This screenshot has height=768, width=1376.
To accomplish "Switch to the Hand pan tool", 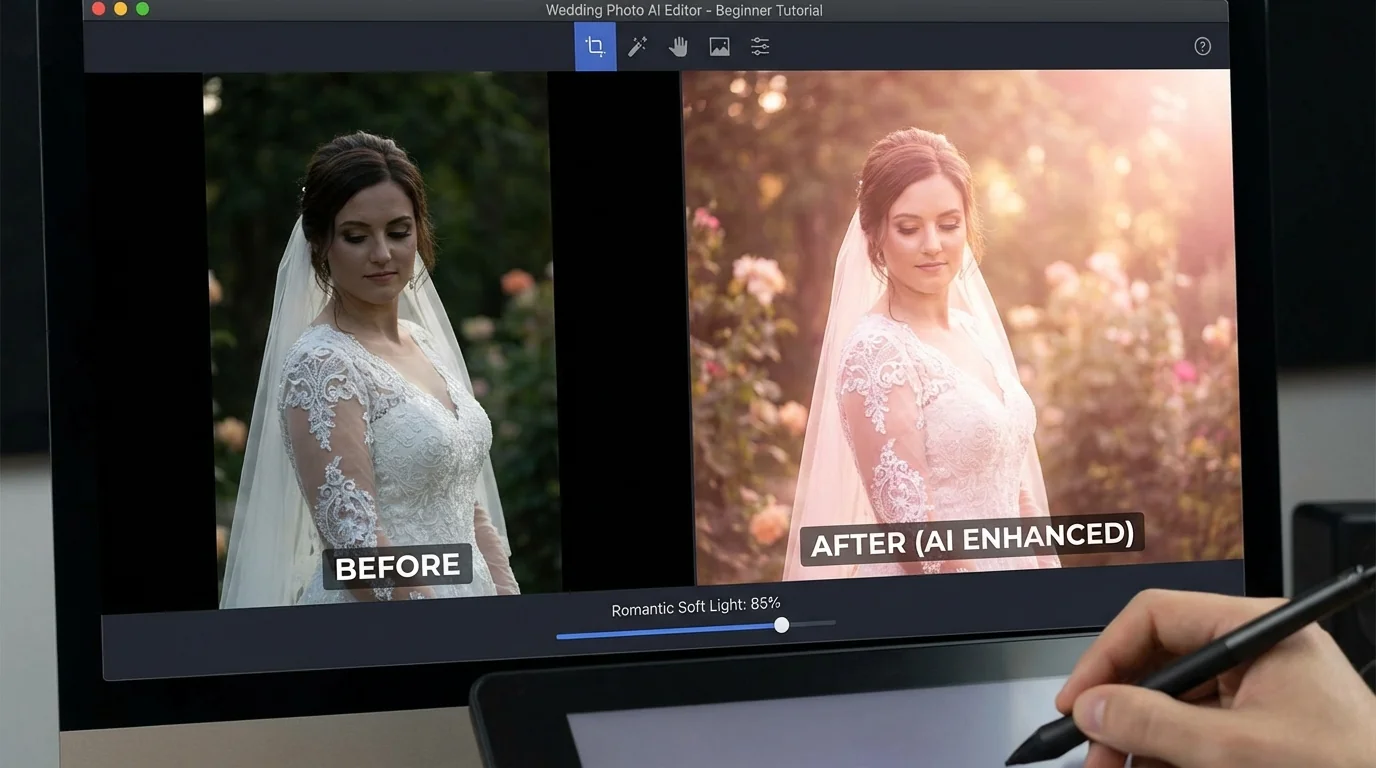I will (x=678, y=47).
